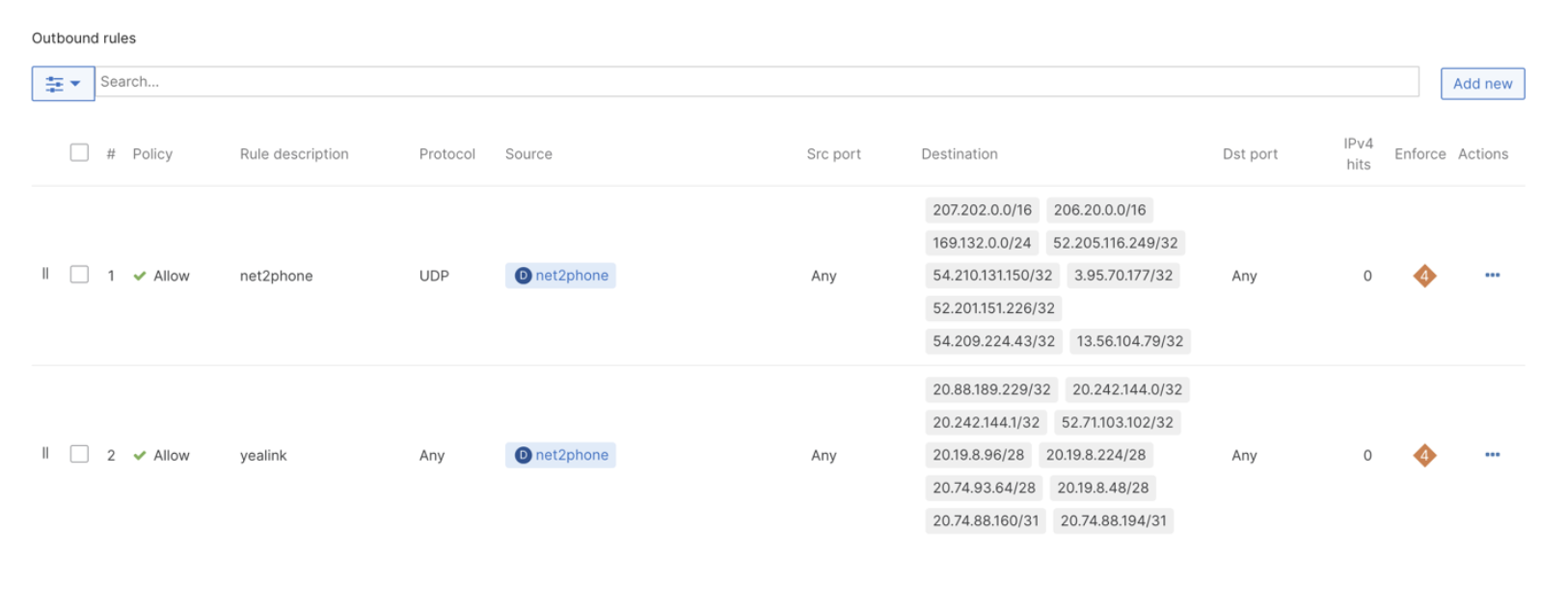Click the Enforce column header
The height and width of the screenshot is (611, 1568).
(x=1419, y=154)
